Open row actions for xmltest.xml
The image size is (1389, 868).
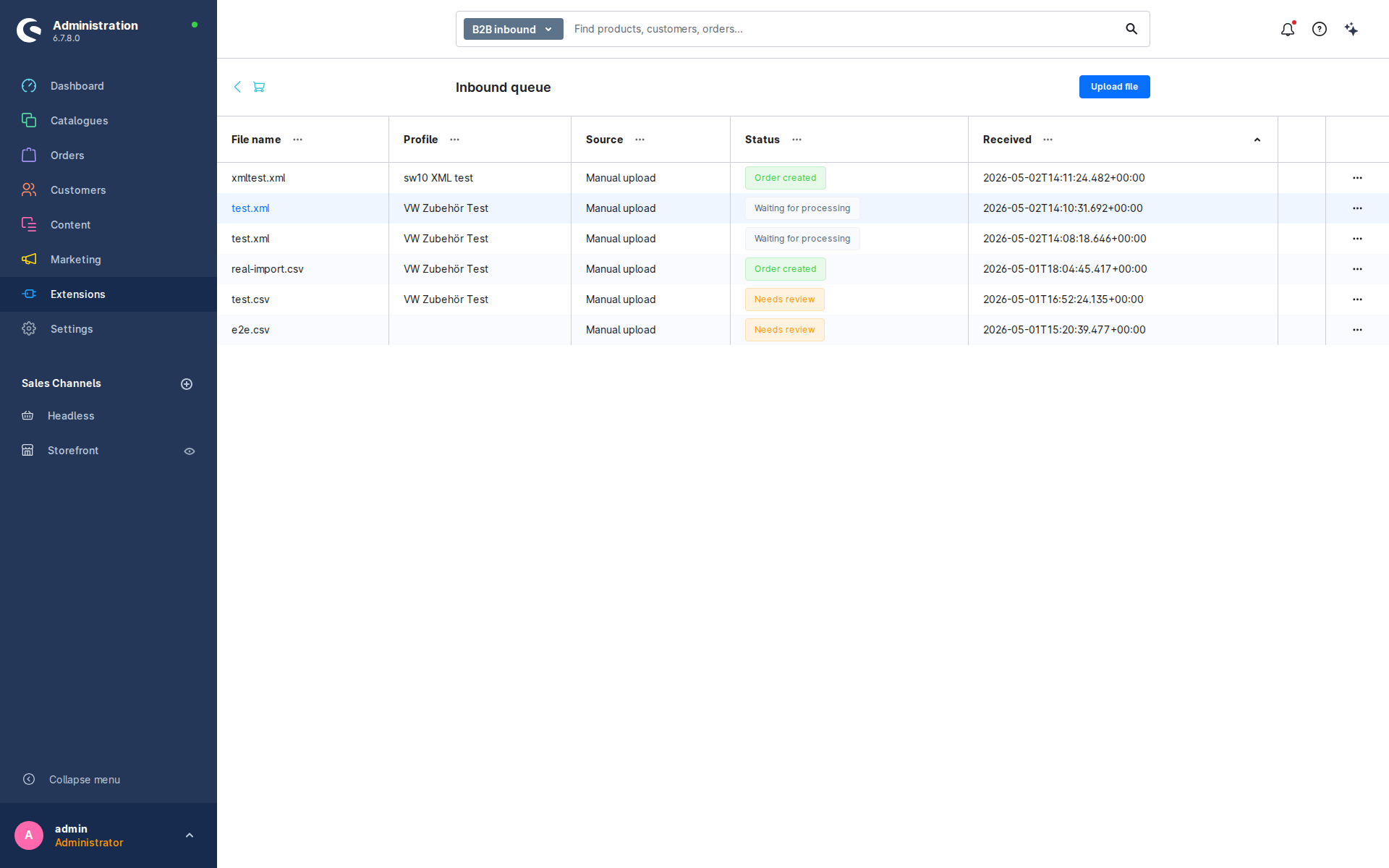coord(1357,178)
